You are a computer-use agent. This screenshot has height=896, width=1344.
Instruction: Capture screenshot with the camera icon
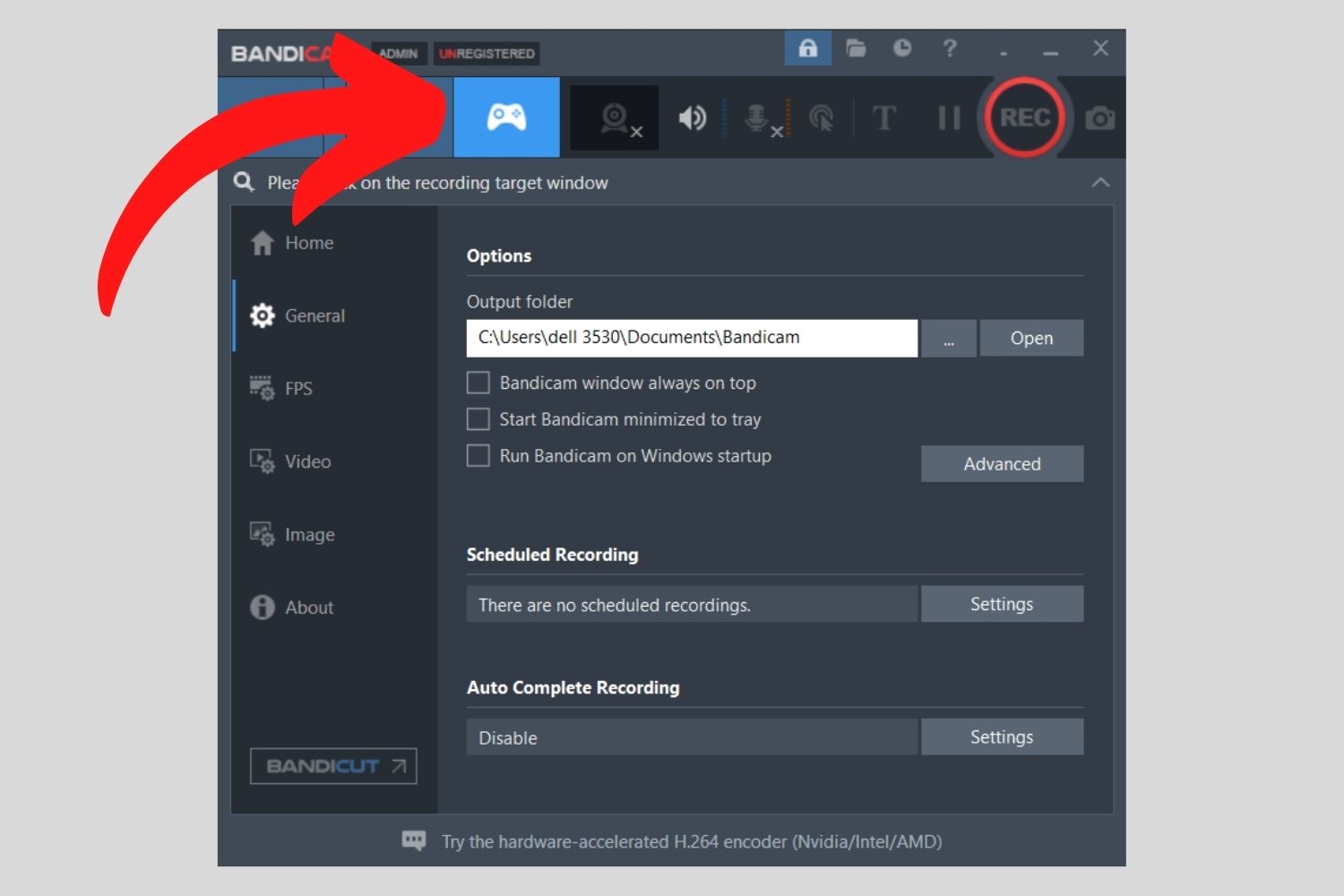coord(1100,118)
